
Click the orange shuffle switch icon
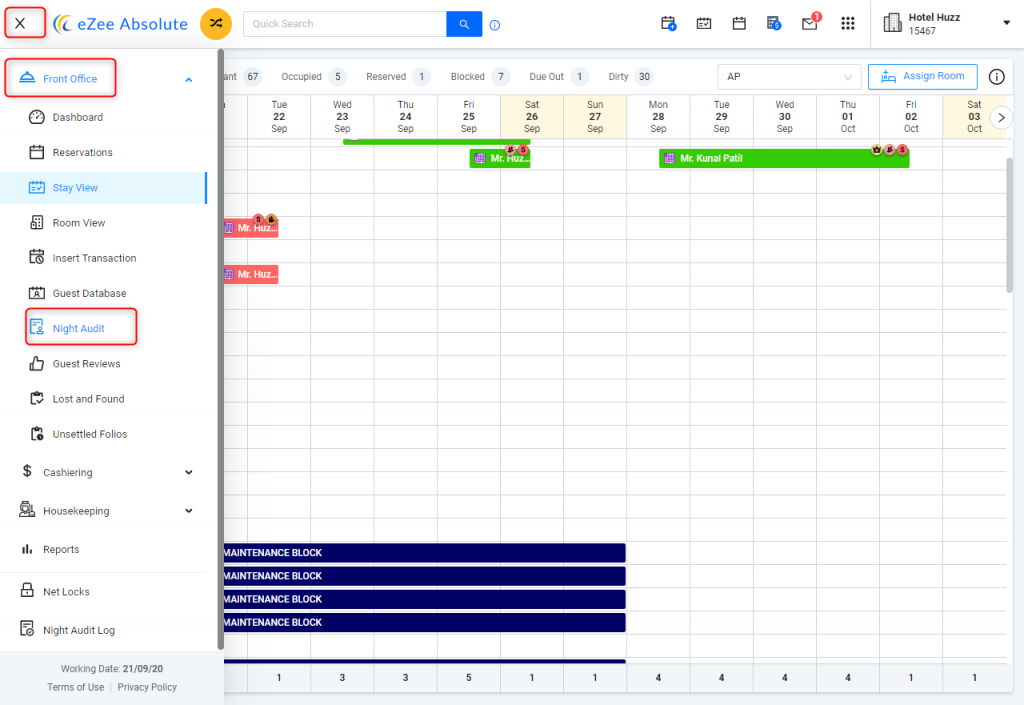pos(216,24)
